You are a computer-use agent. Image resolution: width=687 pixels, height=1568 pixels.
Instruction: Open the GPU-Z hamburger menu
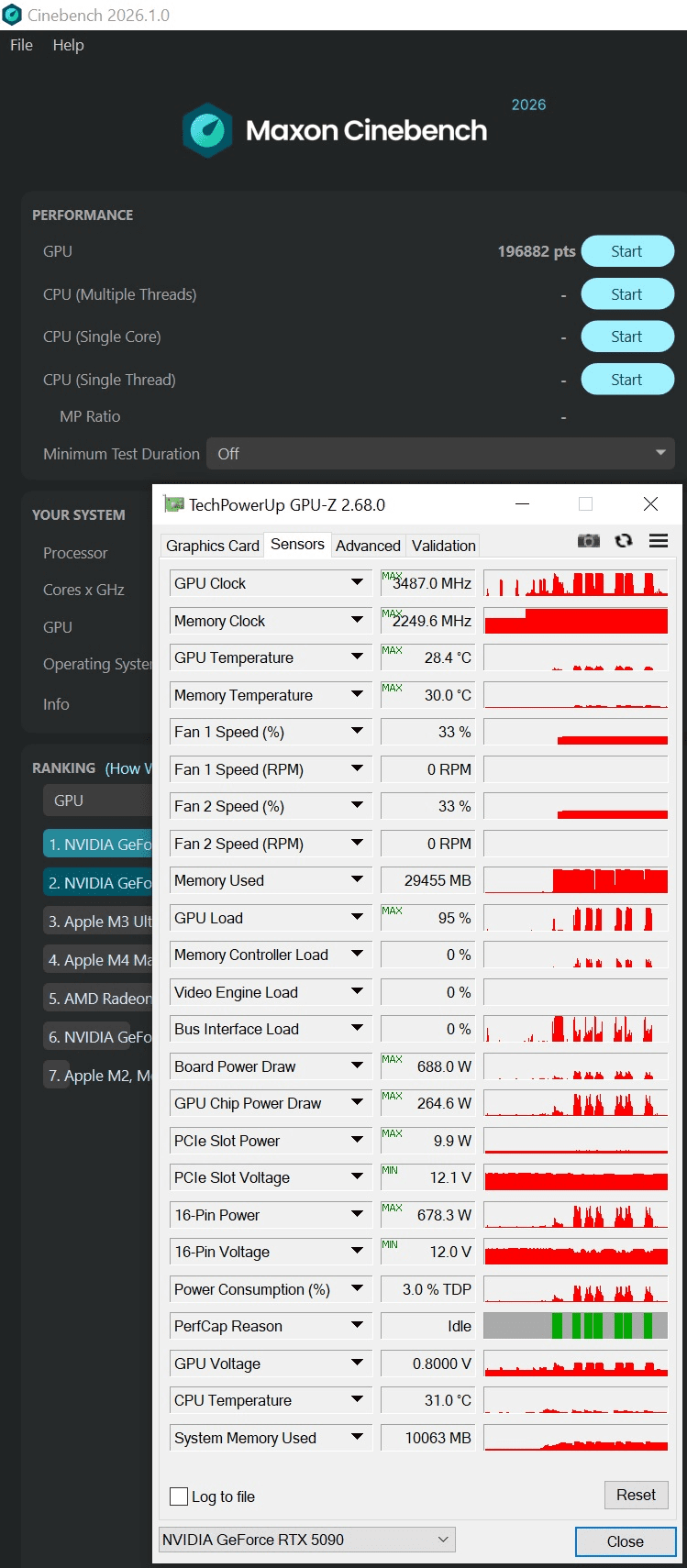[659, 541]
